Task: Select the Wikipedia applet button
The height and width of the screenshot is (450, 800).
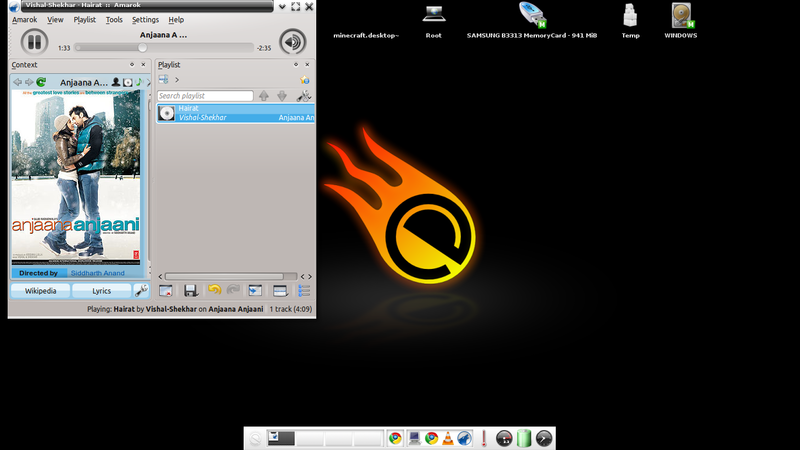Action: coord(40,291)
